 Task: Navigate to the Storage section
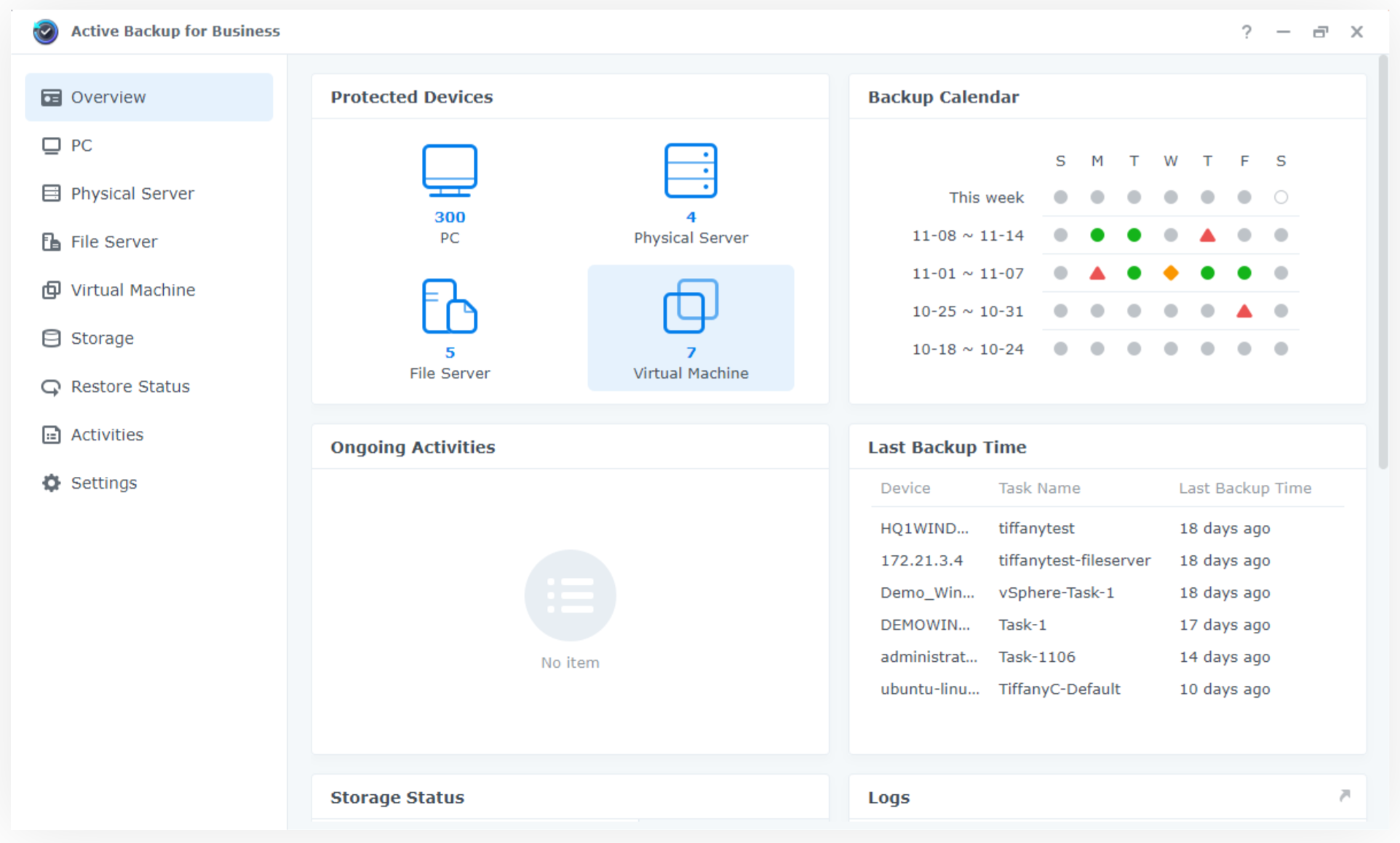149,339
